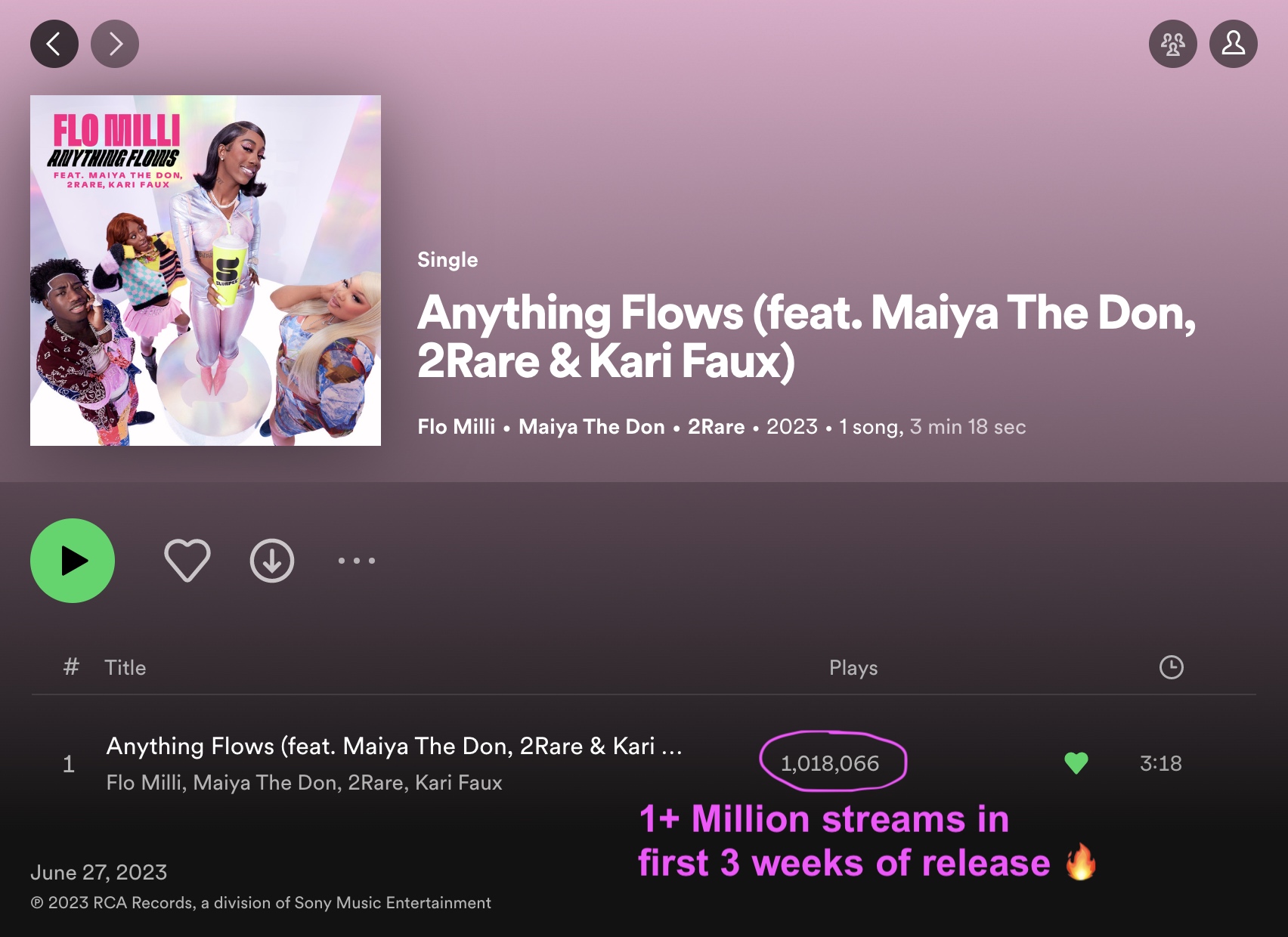Click the Title column header
Screen dimensions: 1288x937
coord(125,668)
